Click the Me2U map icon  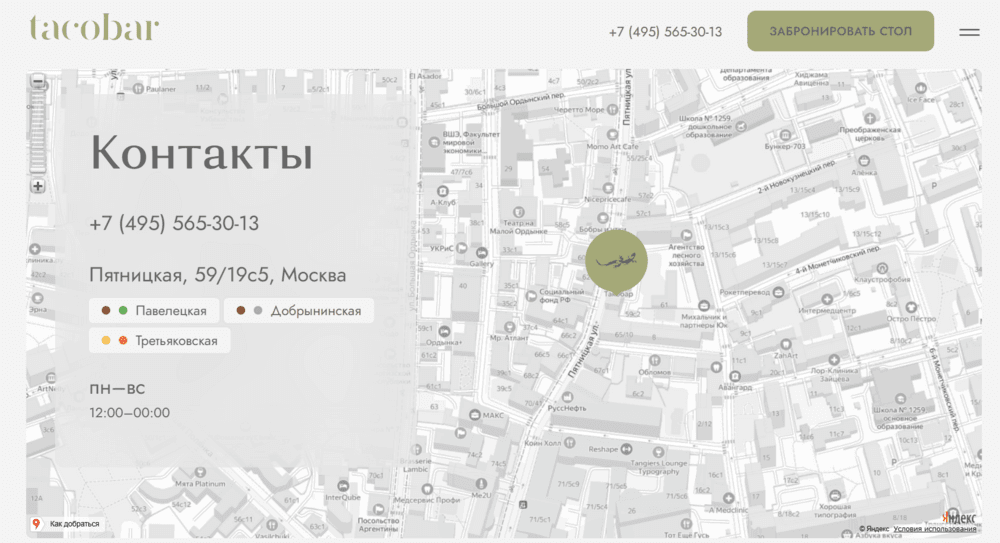click(x=482, y=484)
